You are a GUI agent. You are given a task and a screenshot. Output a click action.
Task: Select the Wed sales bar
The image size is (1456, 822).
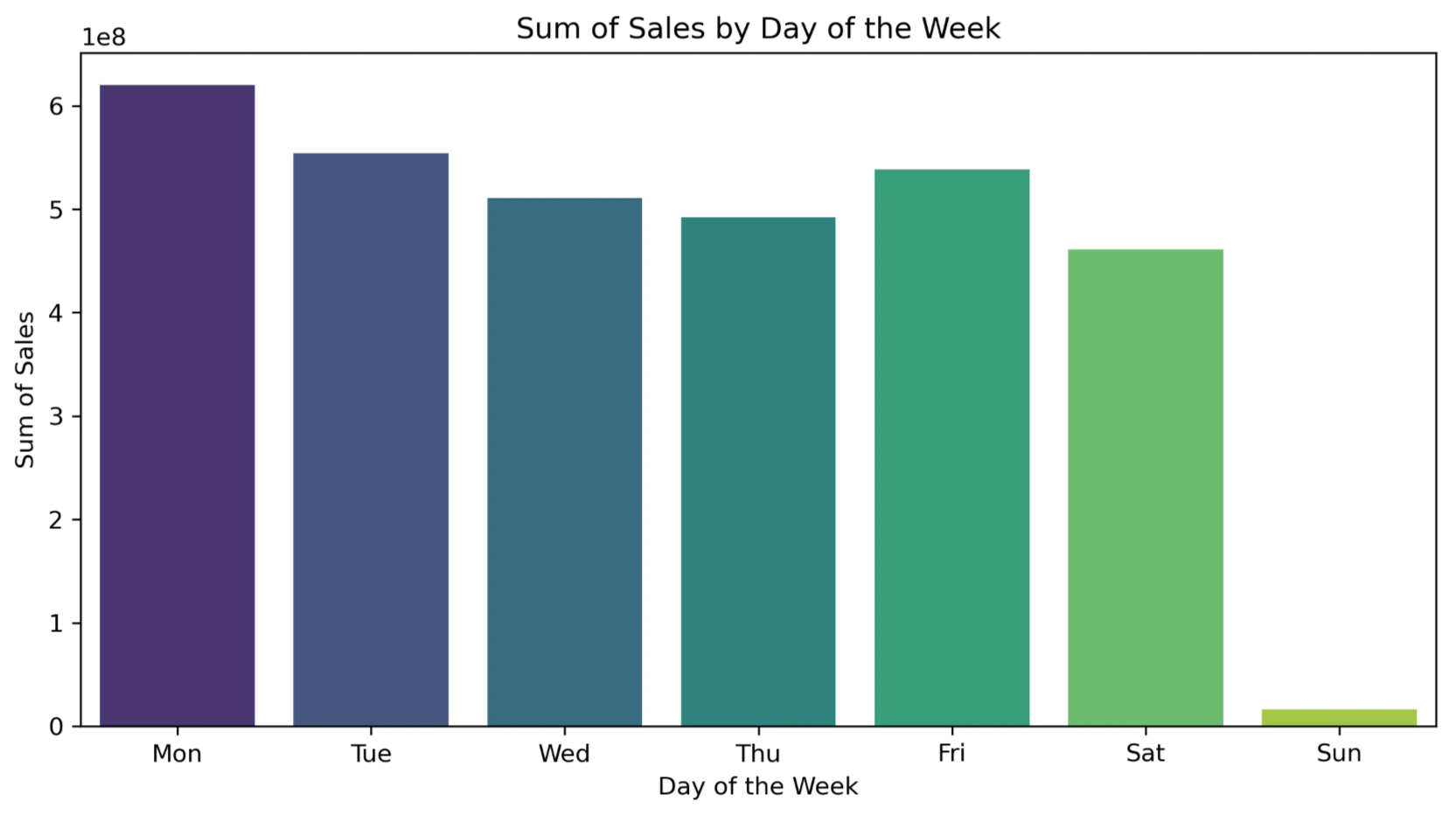pos(564,462)
